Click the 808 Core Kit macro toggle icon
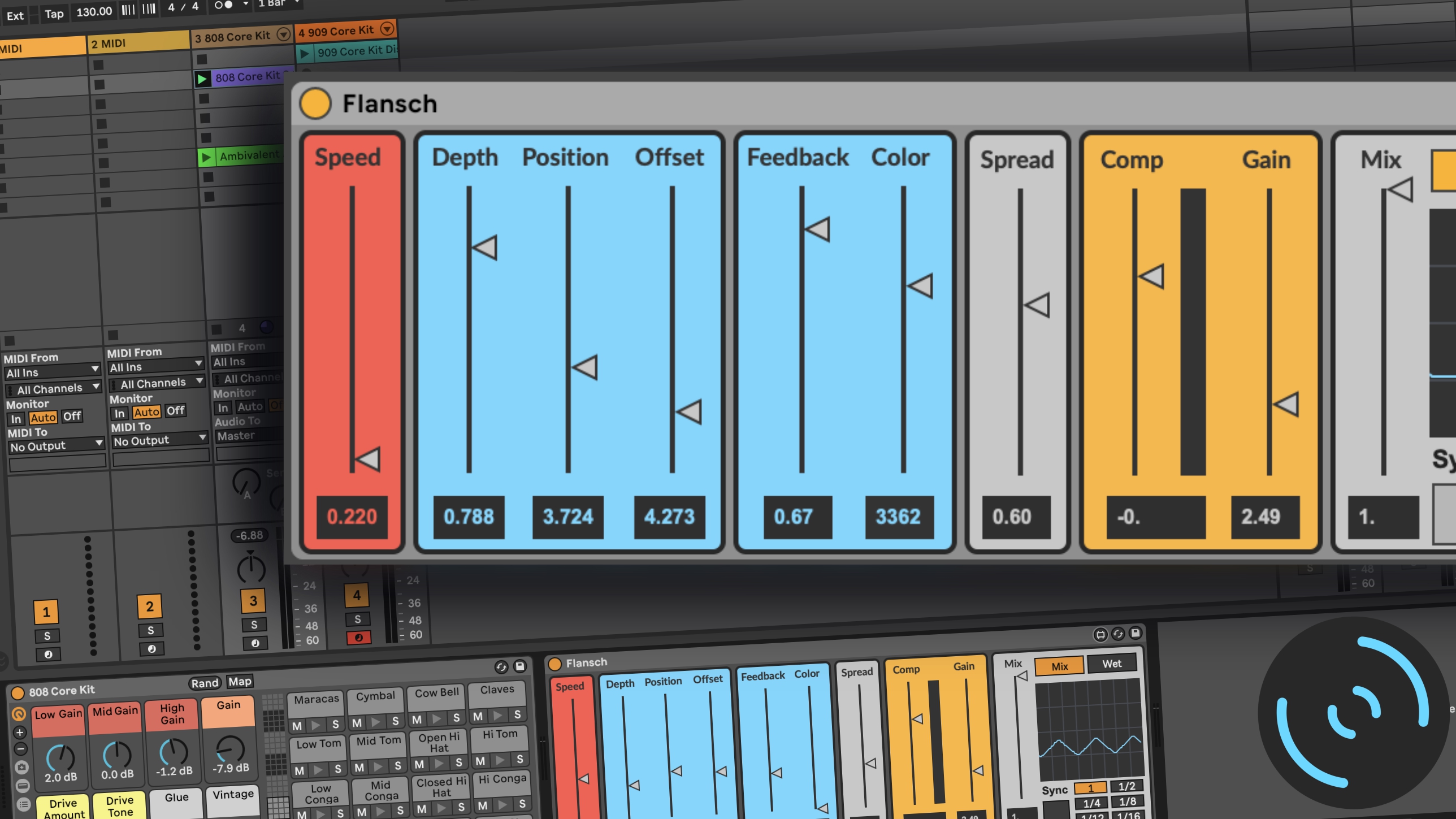This screenshot has height=819, width=1456. click(x=19, y=714)
